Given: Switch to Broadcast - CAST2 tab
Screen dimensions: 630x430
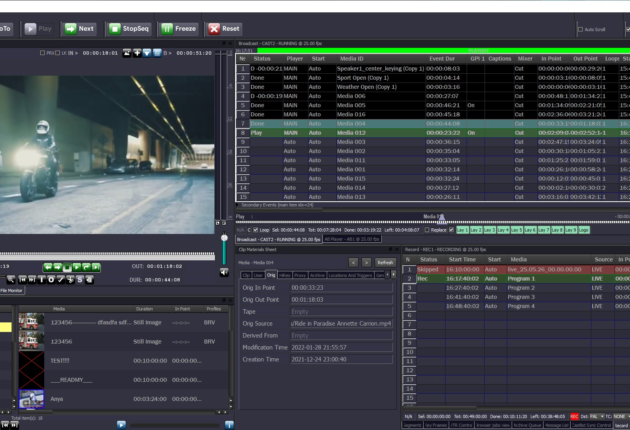Looking at the screenshot, I should click(279, 239).
